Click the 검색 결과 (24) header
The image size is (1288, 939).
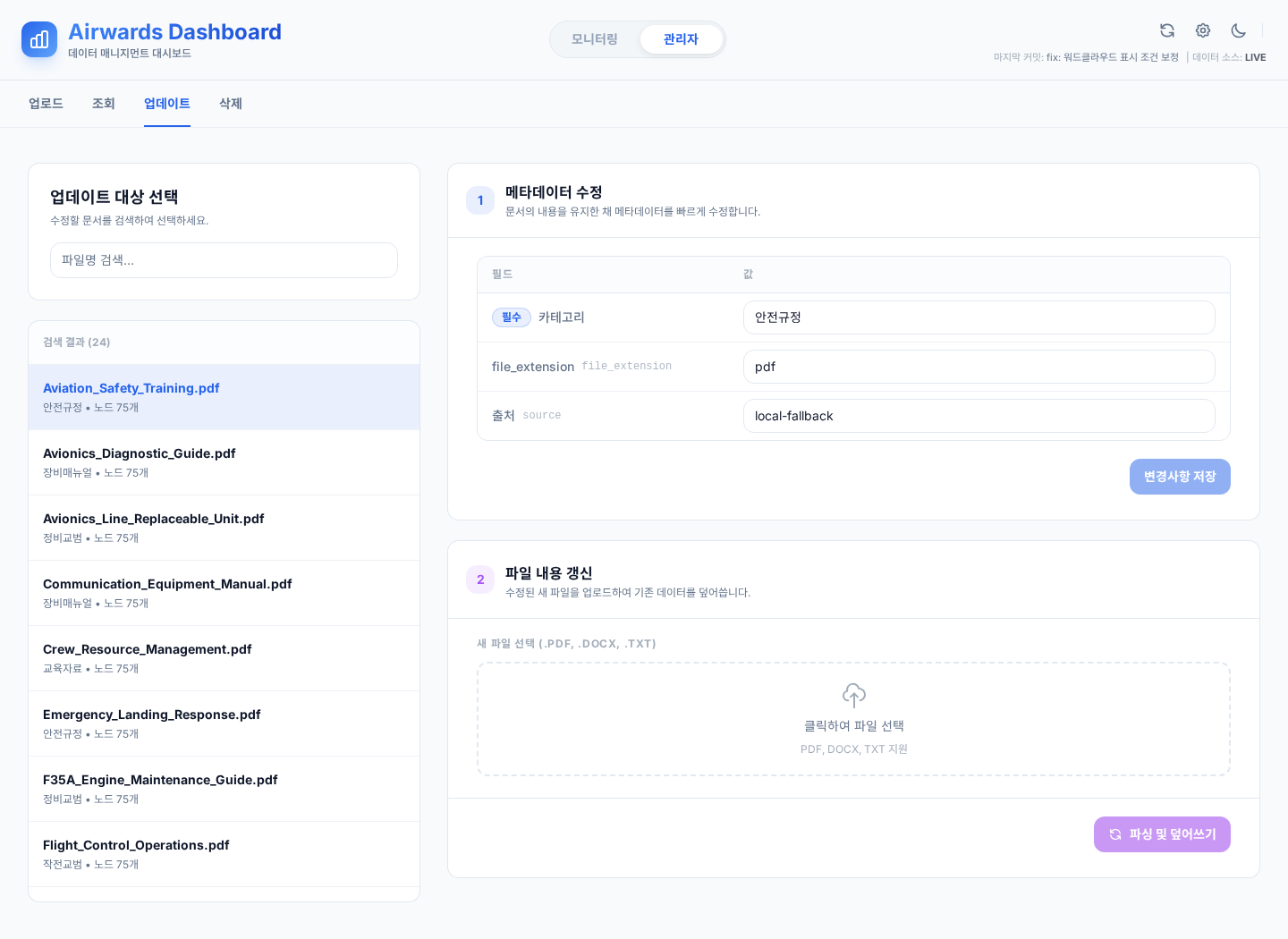[77, 343]
